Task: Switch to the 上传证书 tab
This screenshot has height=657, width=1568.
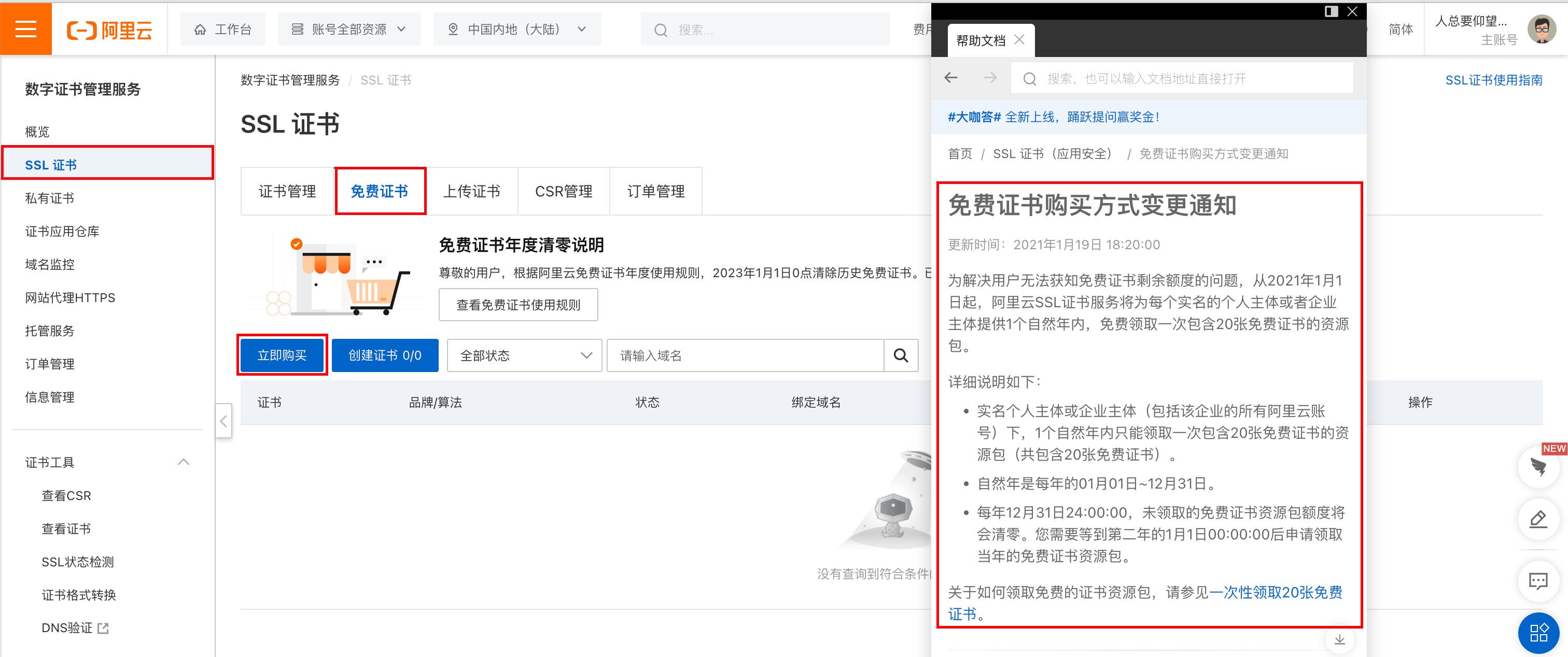Action: tap(471, 191)
